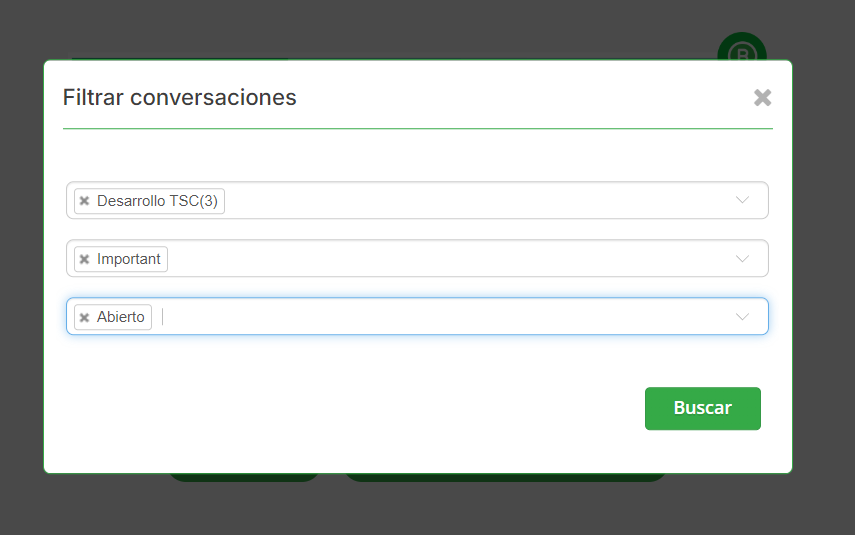This screenshot has height=535, width=855.
Task: Close the Filtrar conversaciones dialog
Action: tap(762, 97)
